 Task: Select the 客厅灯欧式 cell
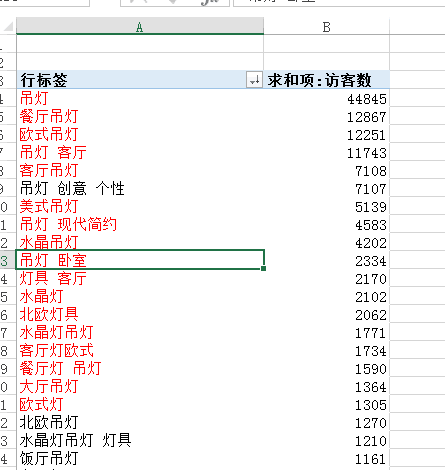click(140, 350)
